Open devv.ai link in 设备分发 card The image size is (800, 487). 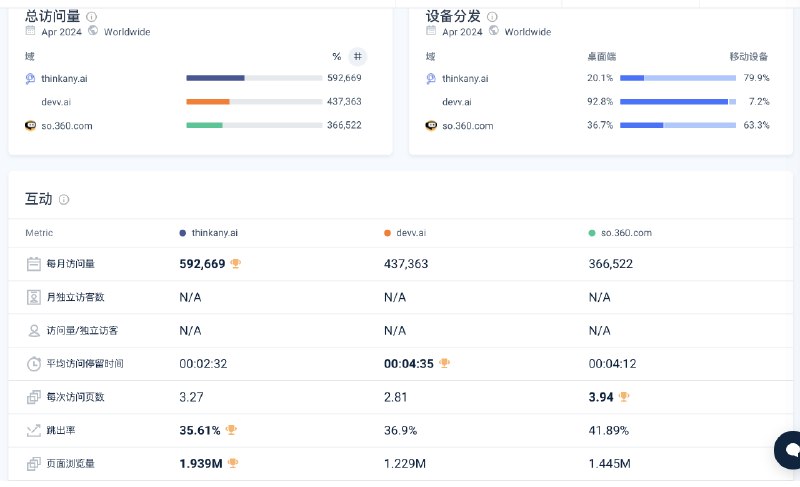tap(457, 102)
